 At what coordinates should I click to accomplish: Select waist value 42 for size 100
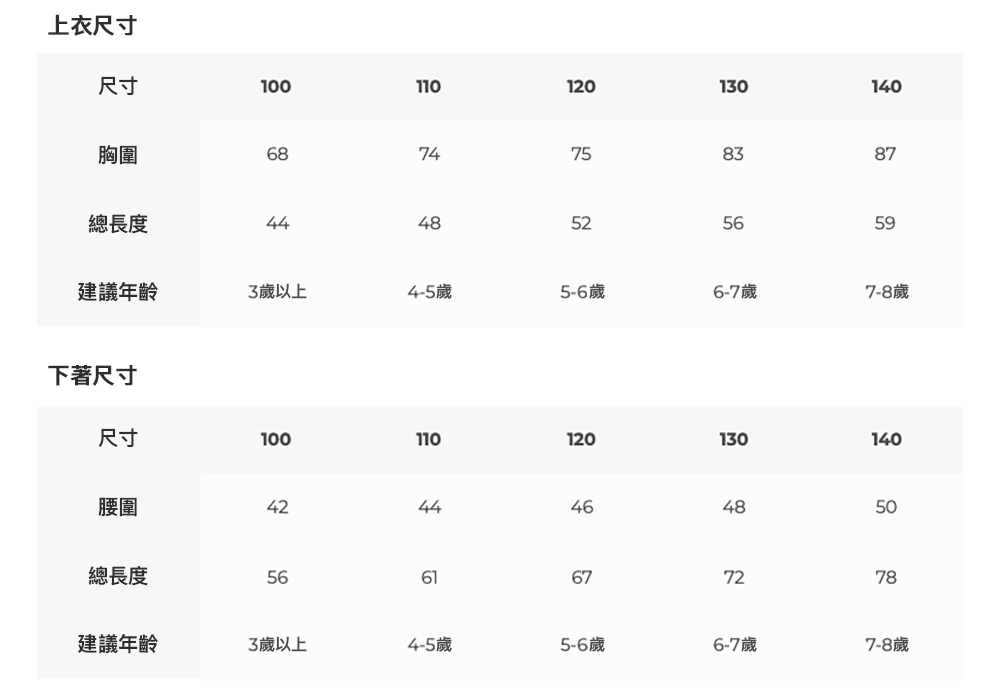pyautogui.click(x=277, y=507)
